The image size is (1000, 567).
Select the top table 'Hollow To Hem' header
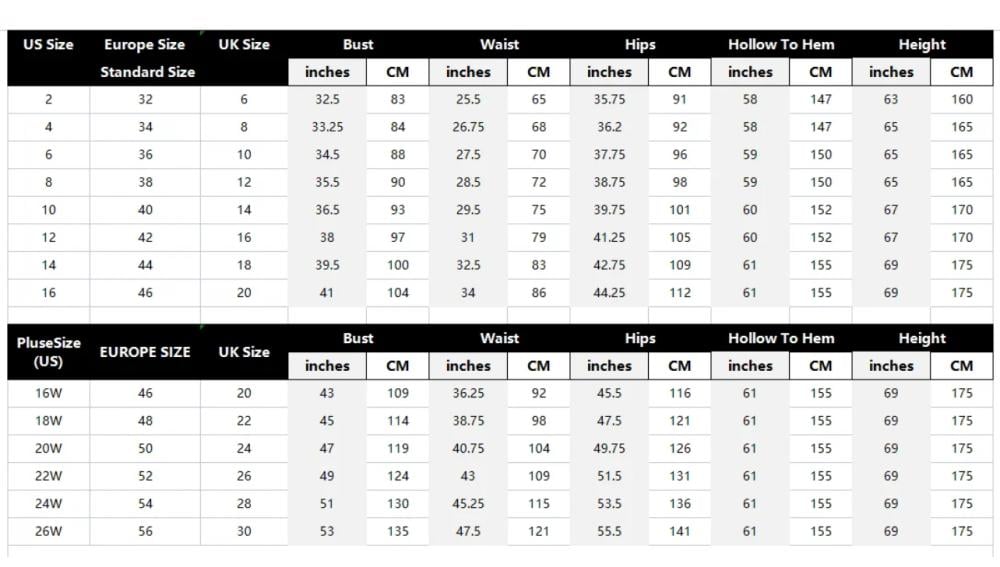(x=781, y=45)
